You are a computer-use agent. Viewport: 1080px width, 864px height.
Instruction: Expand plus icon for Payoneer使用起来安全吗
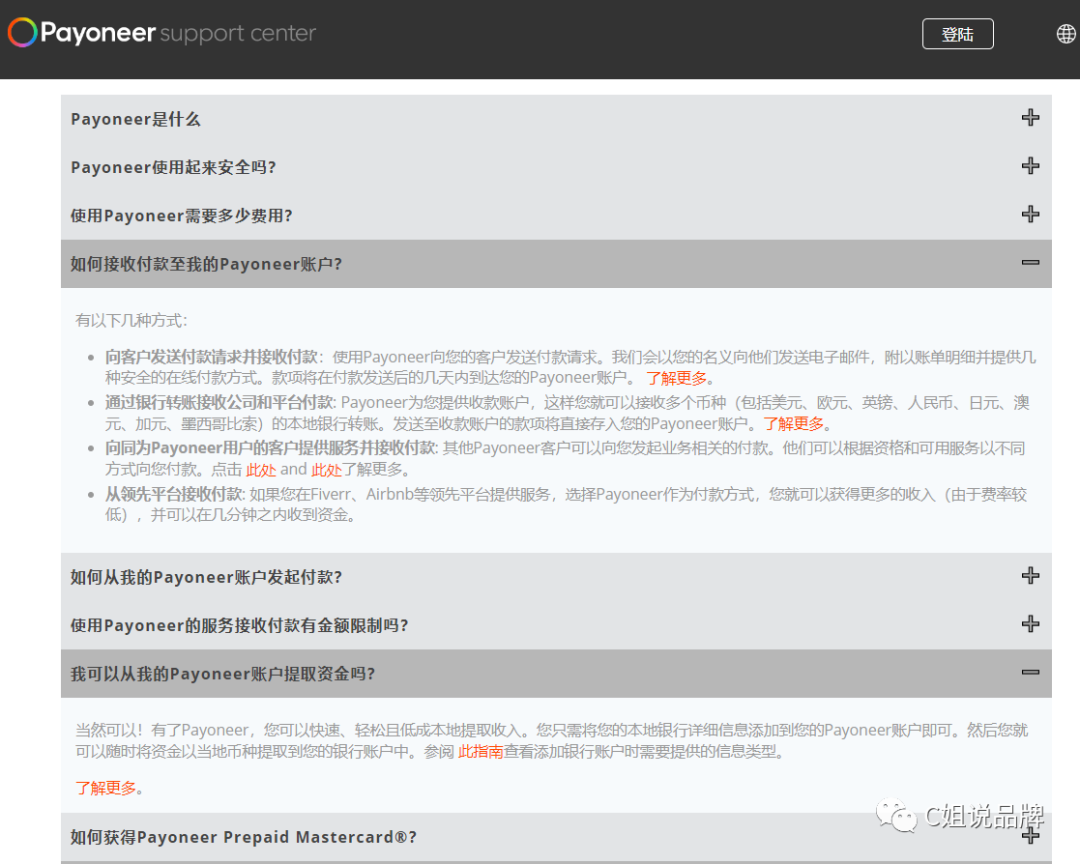tap(1030, 166)
